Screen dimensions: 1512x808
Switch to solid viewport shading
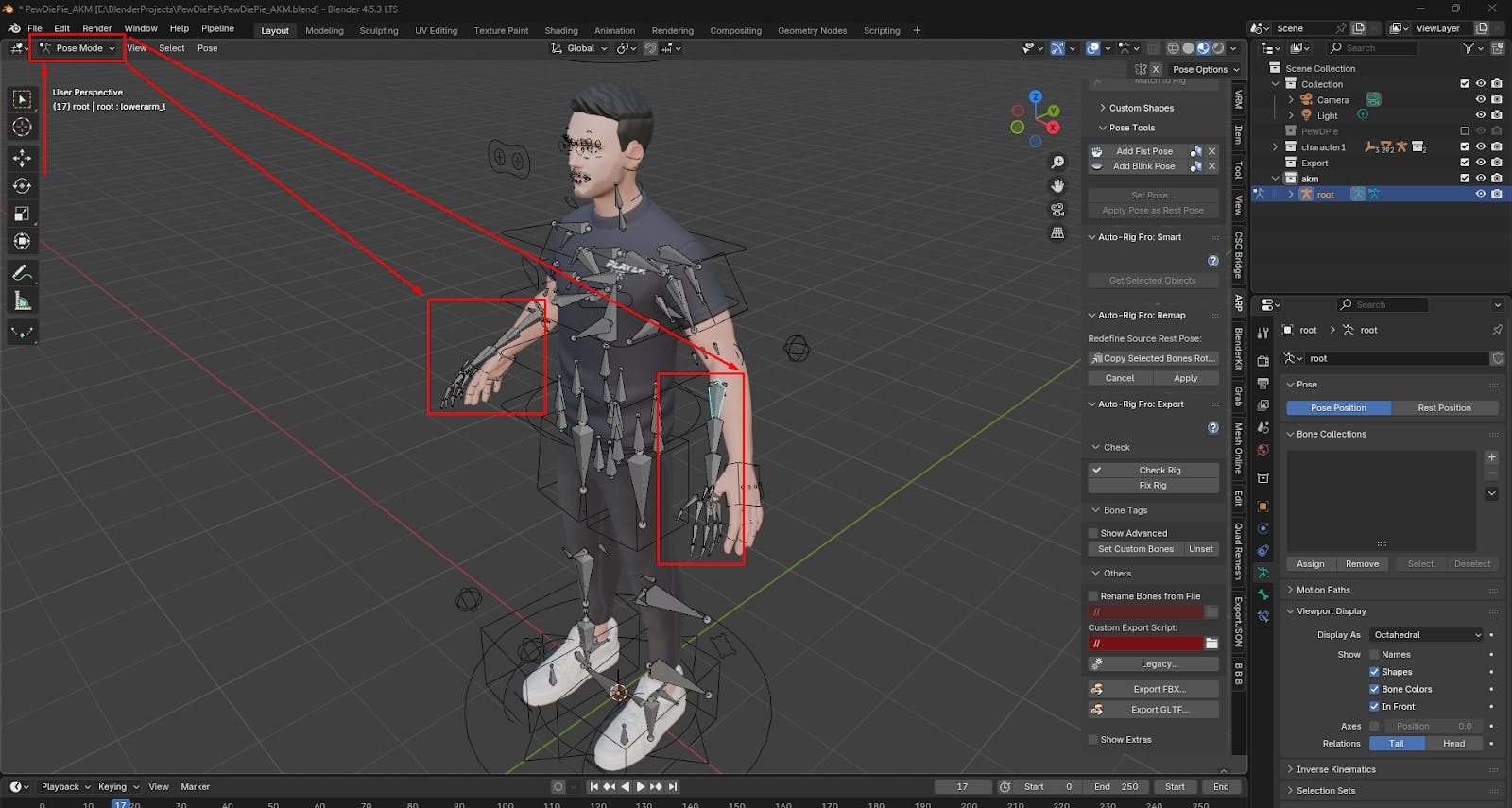[1188, 48]
